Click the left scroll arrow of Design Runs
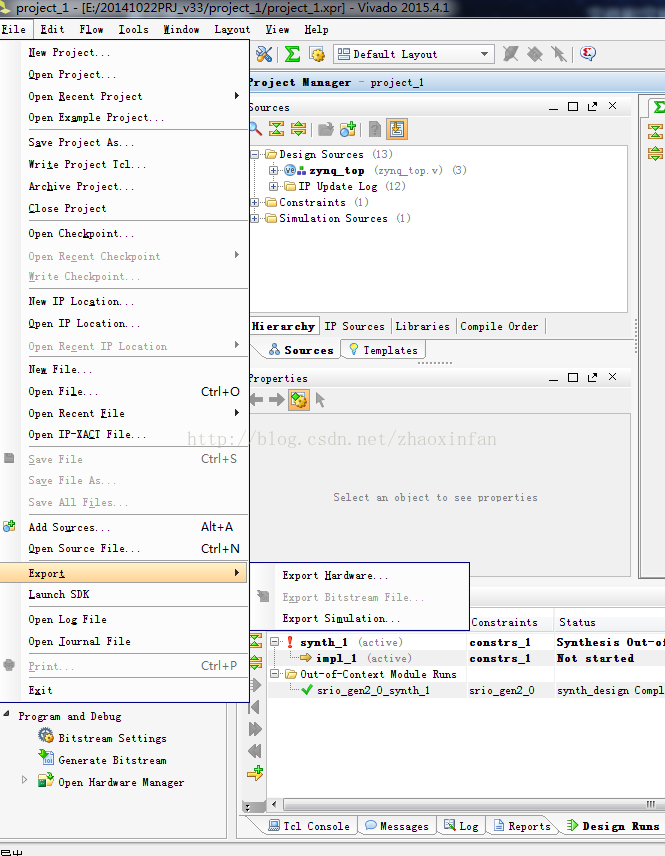Screen dimensions: 665x856 pyautogui.click(x=274, y=805)
